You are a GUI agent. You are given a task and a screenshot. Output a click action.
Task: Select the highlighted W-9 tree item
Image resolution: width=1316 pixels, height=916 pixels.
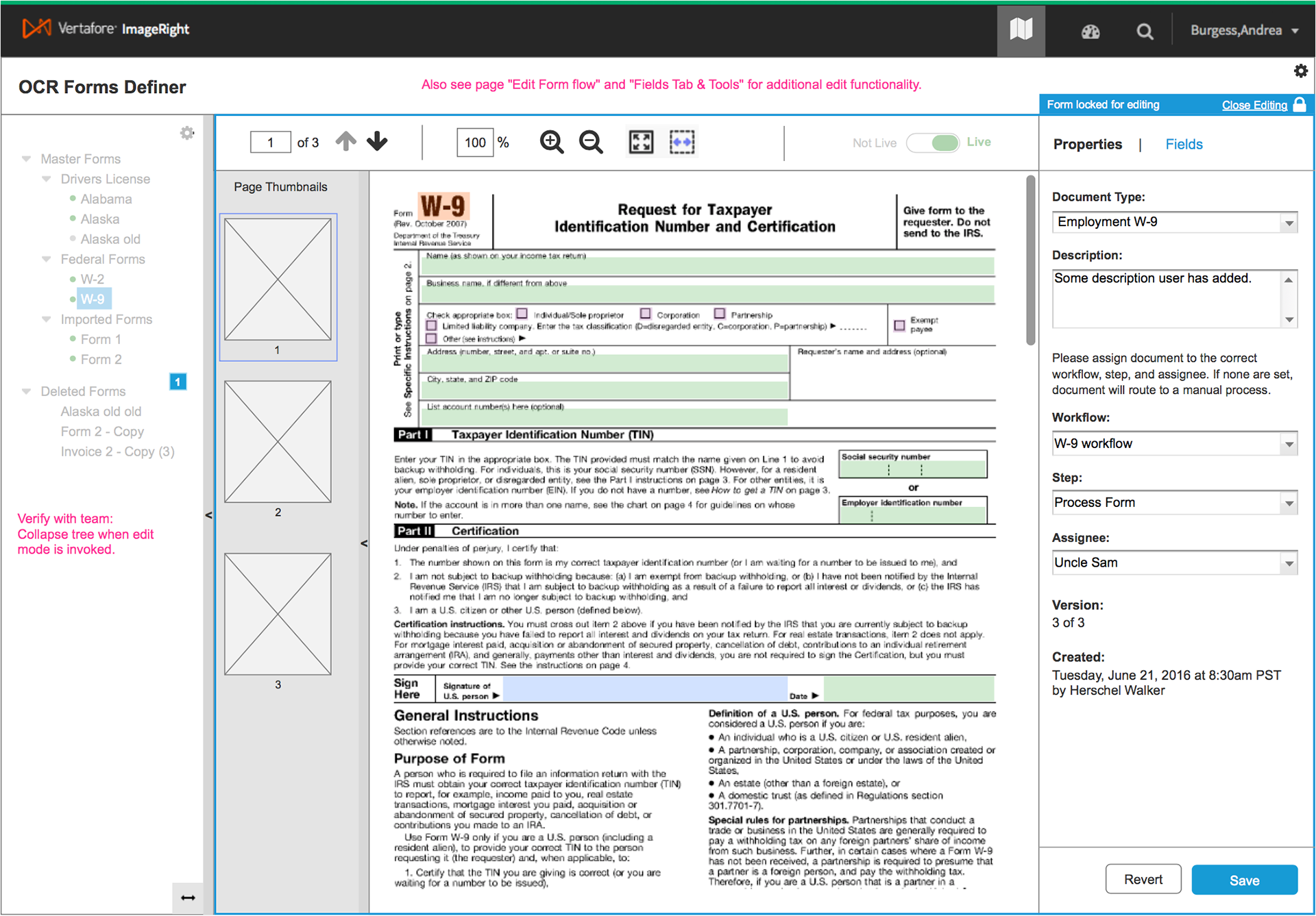pyautogui.click(x=93, y=299)
